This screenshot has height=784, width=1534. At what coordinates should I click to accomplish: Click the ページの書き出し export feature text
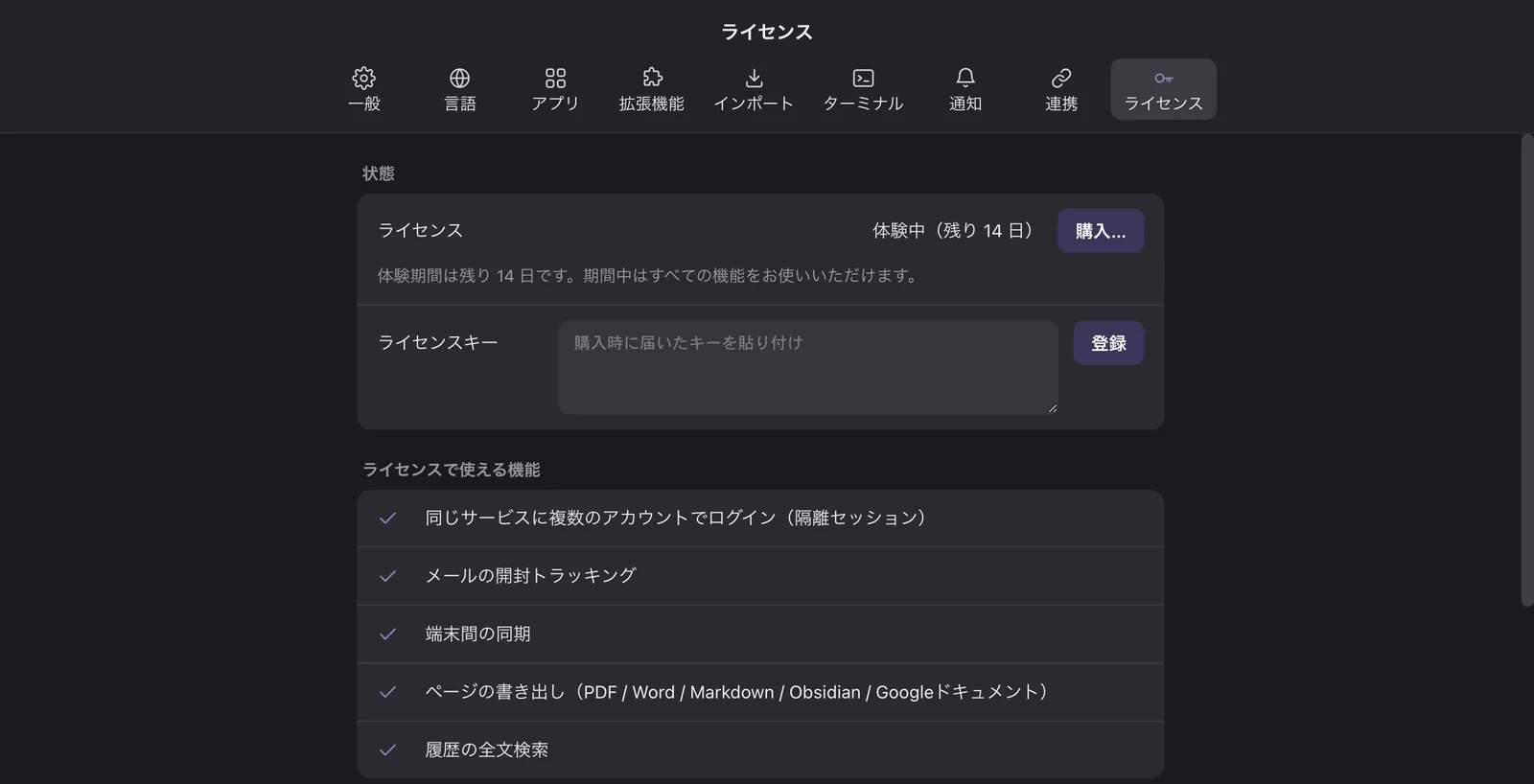[x=737, y=692]
